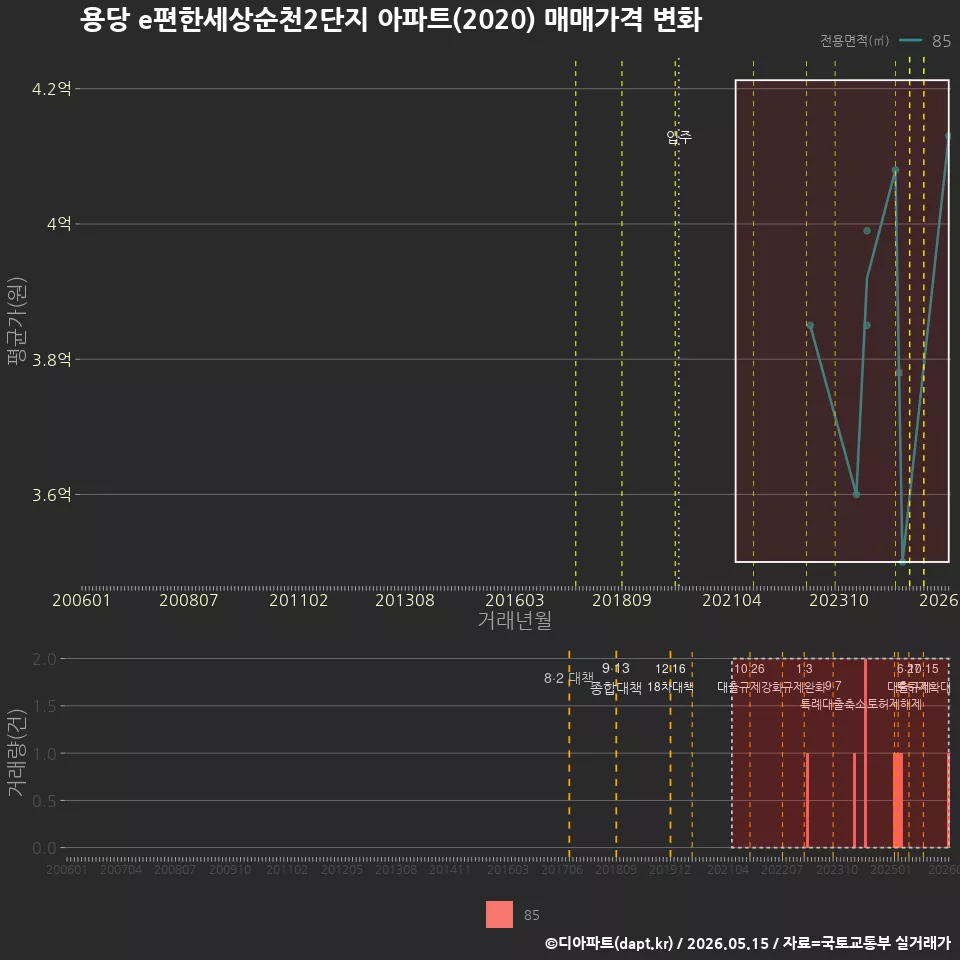
Task: Click the '3.6억' y-axis label
Action: pos(51,494)
